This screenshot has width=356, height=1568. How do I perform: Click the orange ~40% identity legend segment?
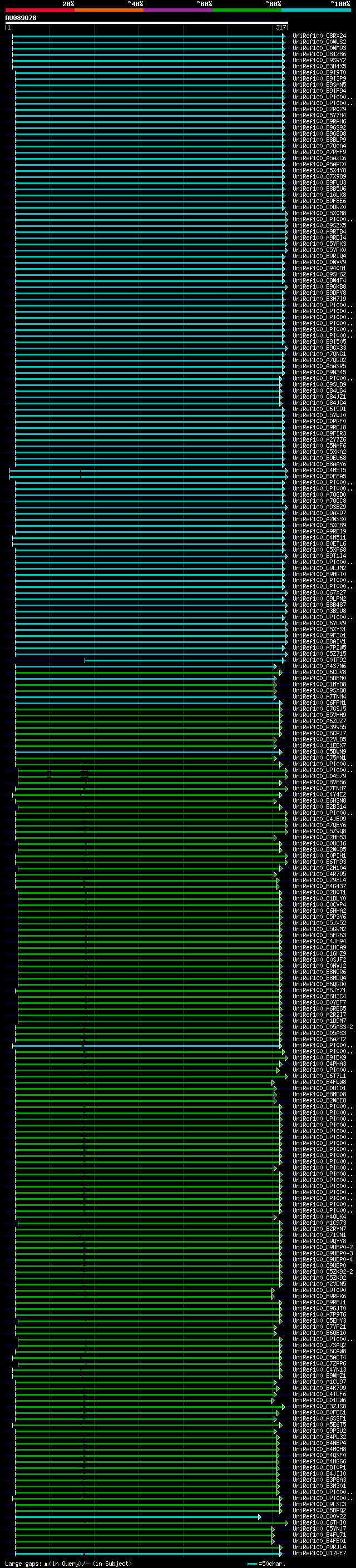point(109,10)
